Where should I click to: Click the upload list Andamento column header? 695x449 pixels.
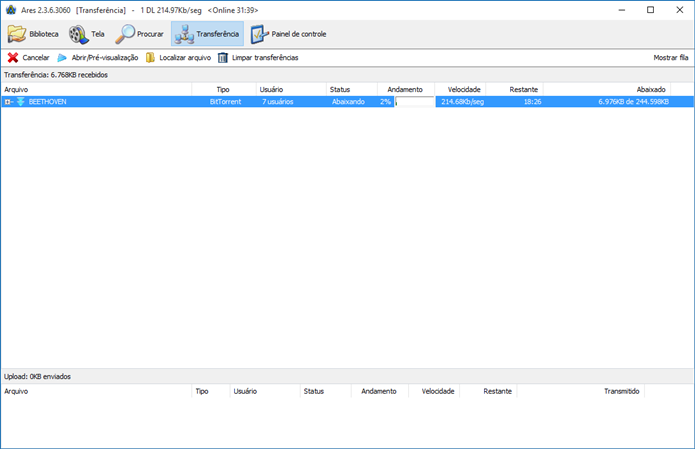pos(380,391)
